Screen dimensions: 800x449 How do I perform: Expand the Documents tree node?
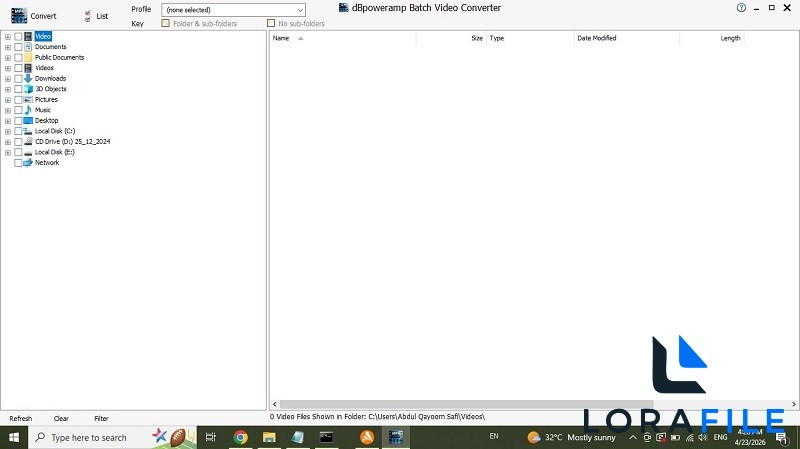(x=8, y=47)
